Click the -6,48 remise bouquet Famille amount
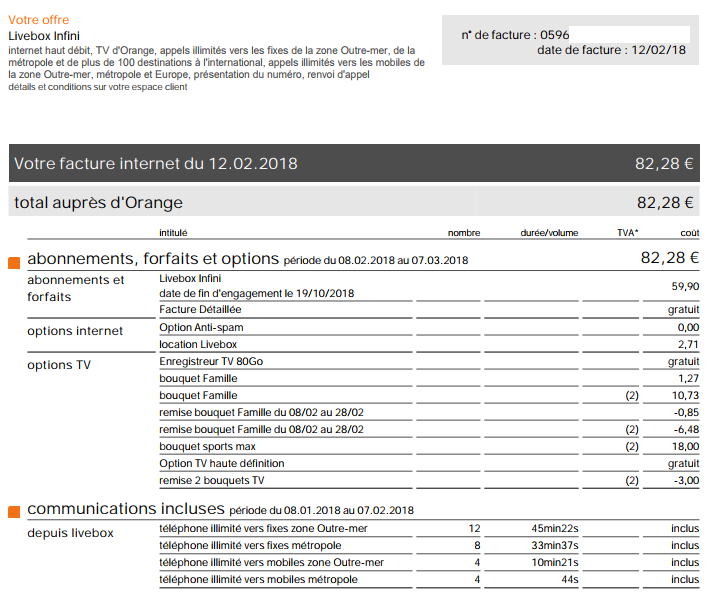Viewport: 716px width, 608px height. click(686, 429)
